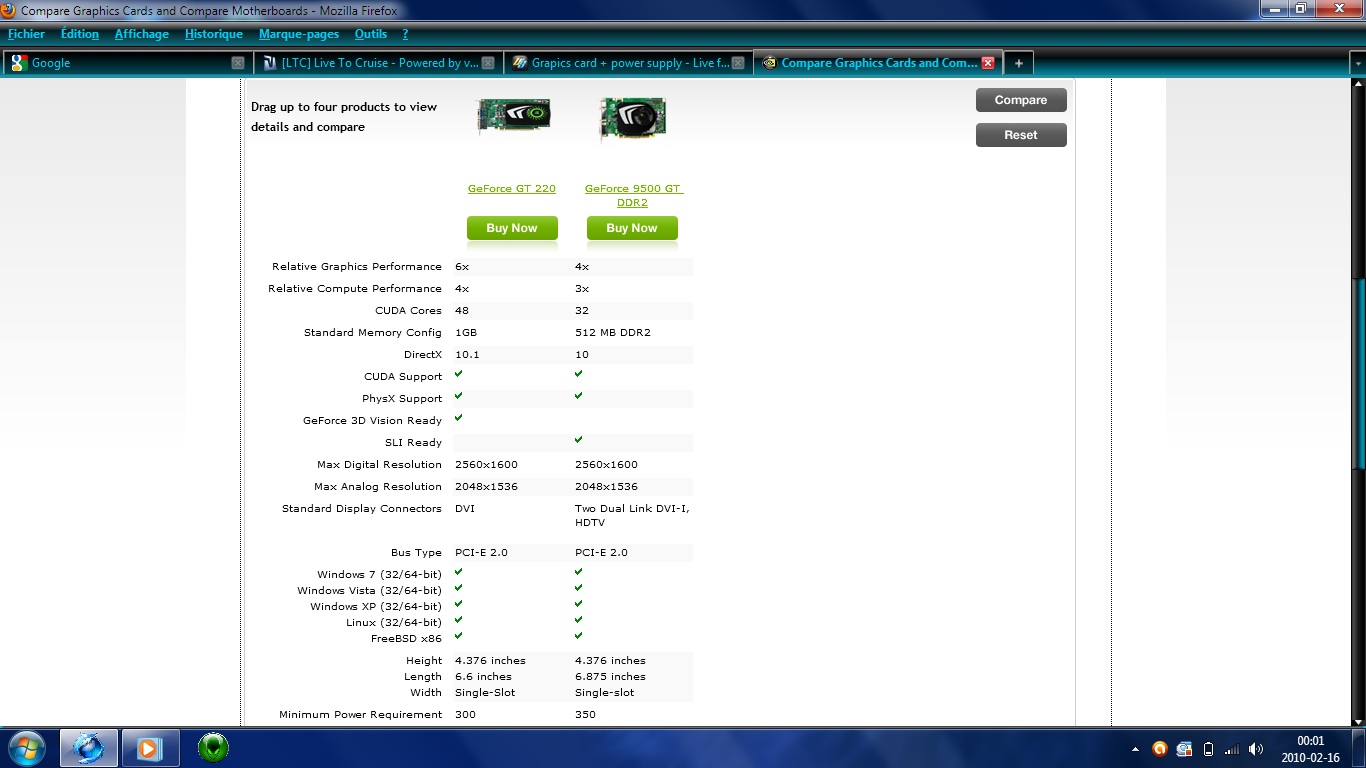1366x768 pixels.
Task: Click the speaker volume tray icon
Action: point(1256,748)
